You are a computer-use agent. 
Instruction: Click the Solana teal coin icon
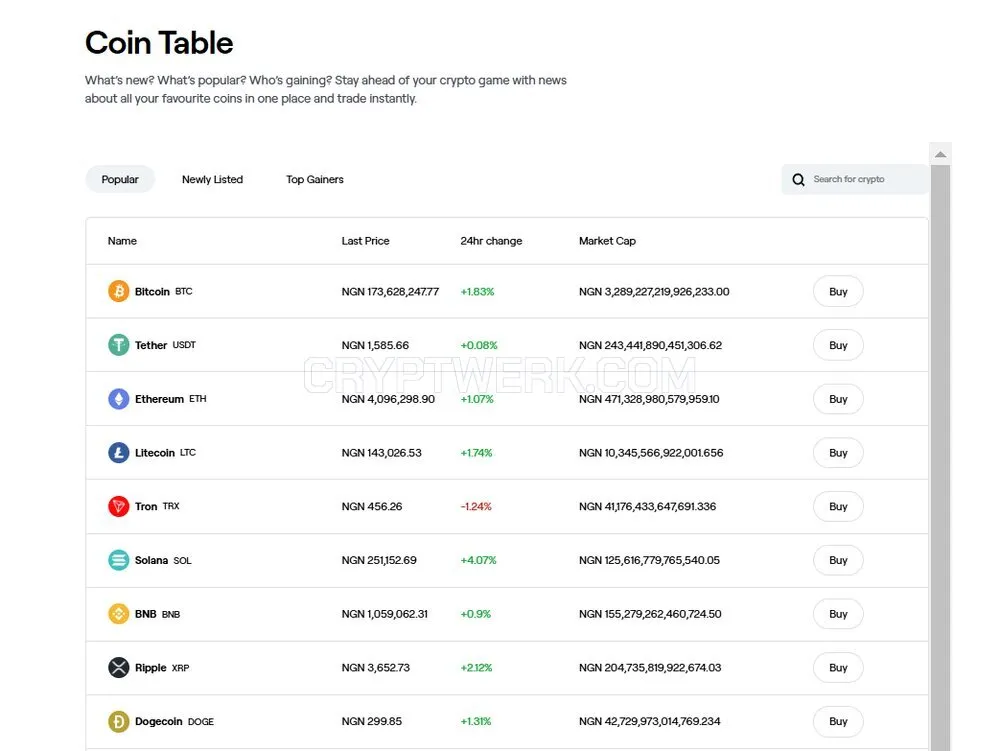[x=119, y=560]
